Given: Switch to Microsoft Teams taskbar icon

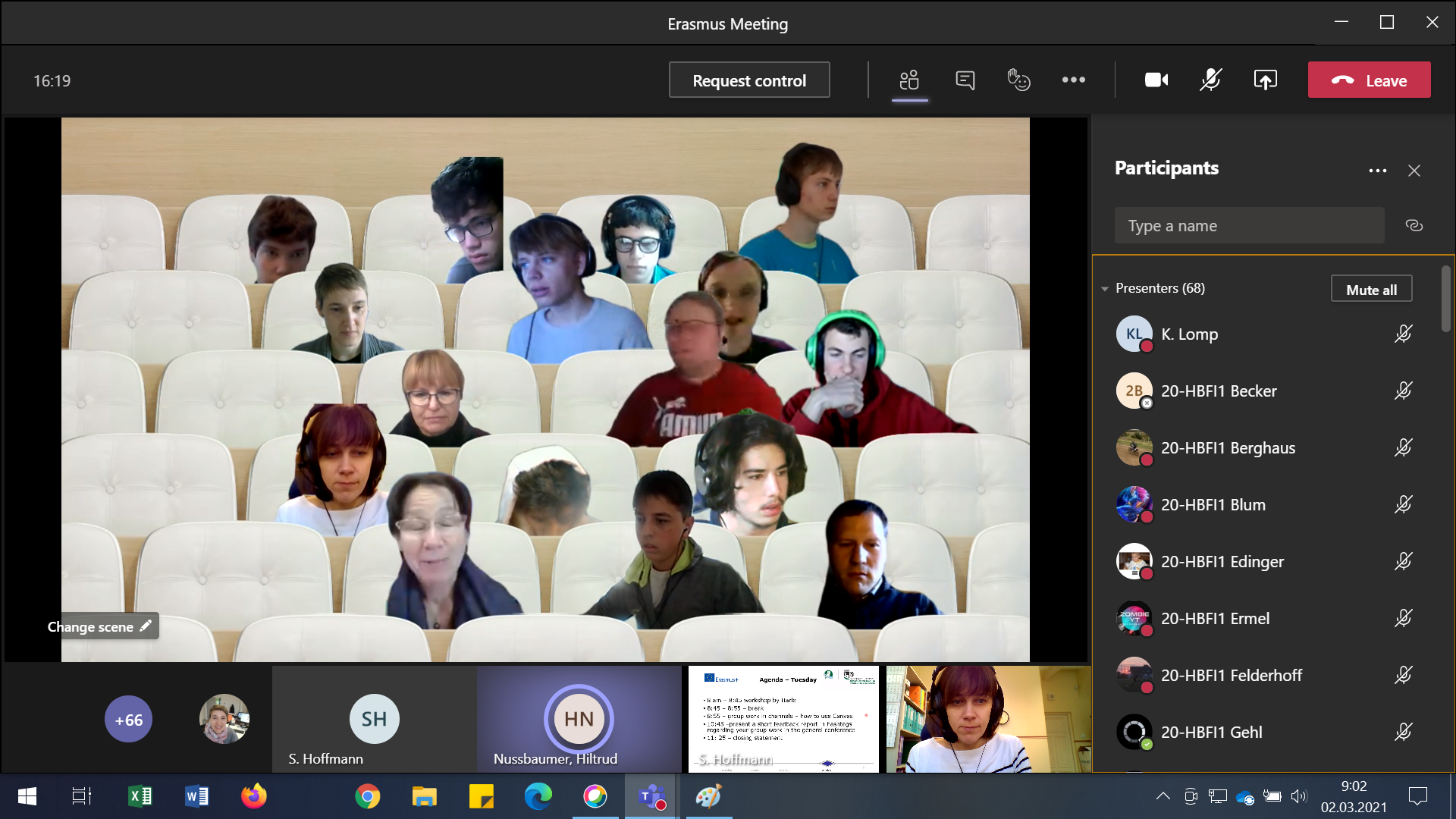Looking at the screenshot, I should [652, 796].
